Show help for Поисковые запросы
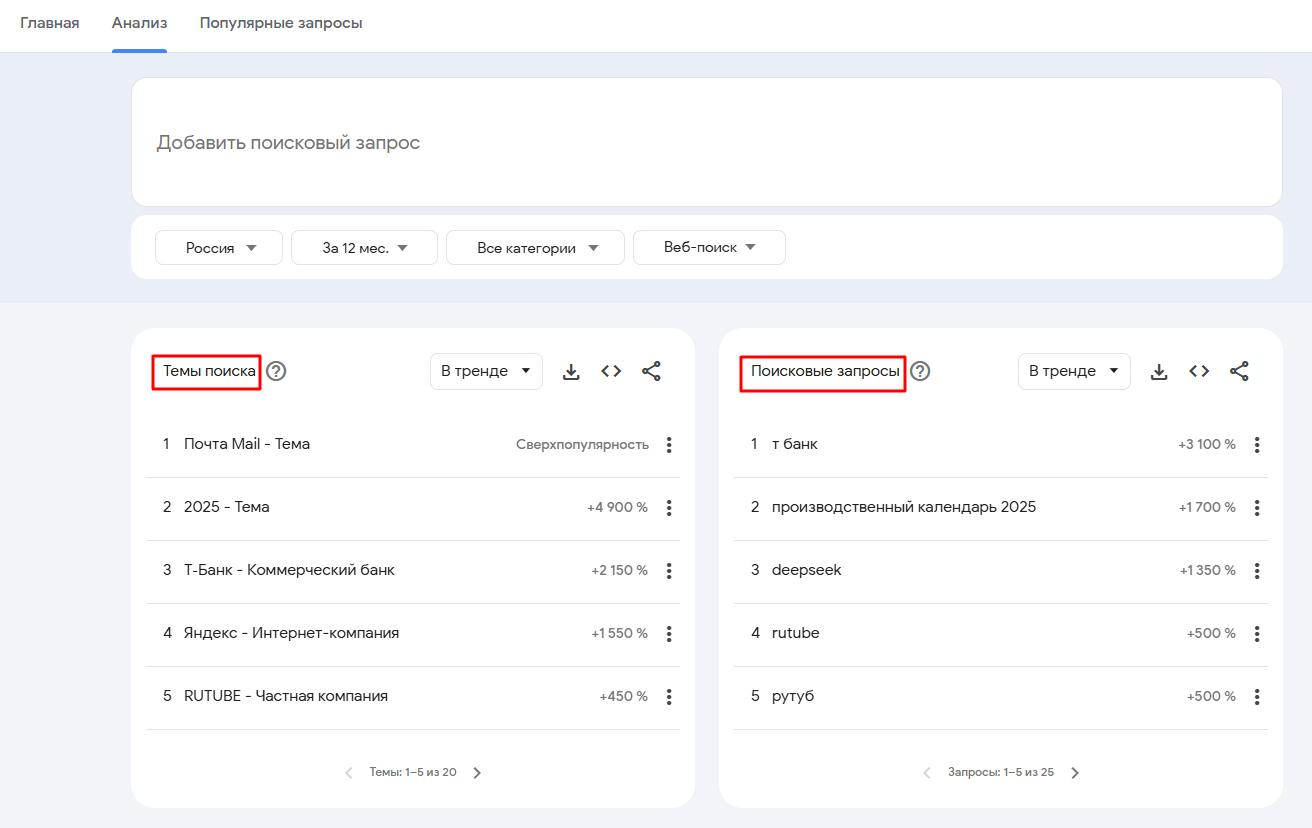The image size is (1312, 828). pyautogui.click(x=920, y=371)
